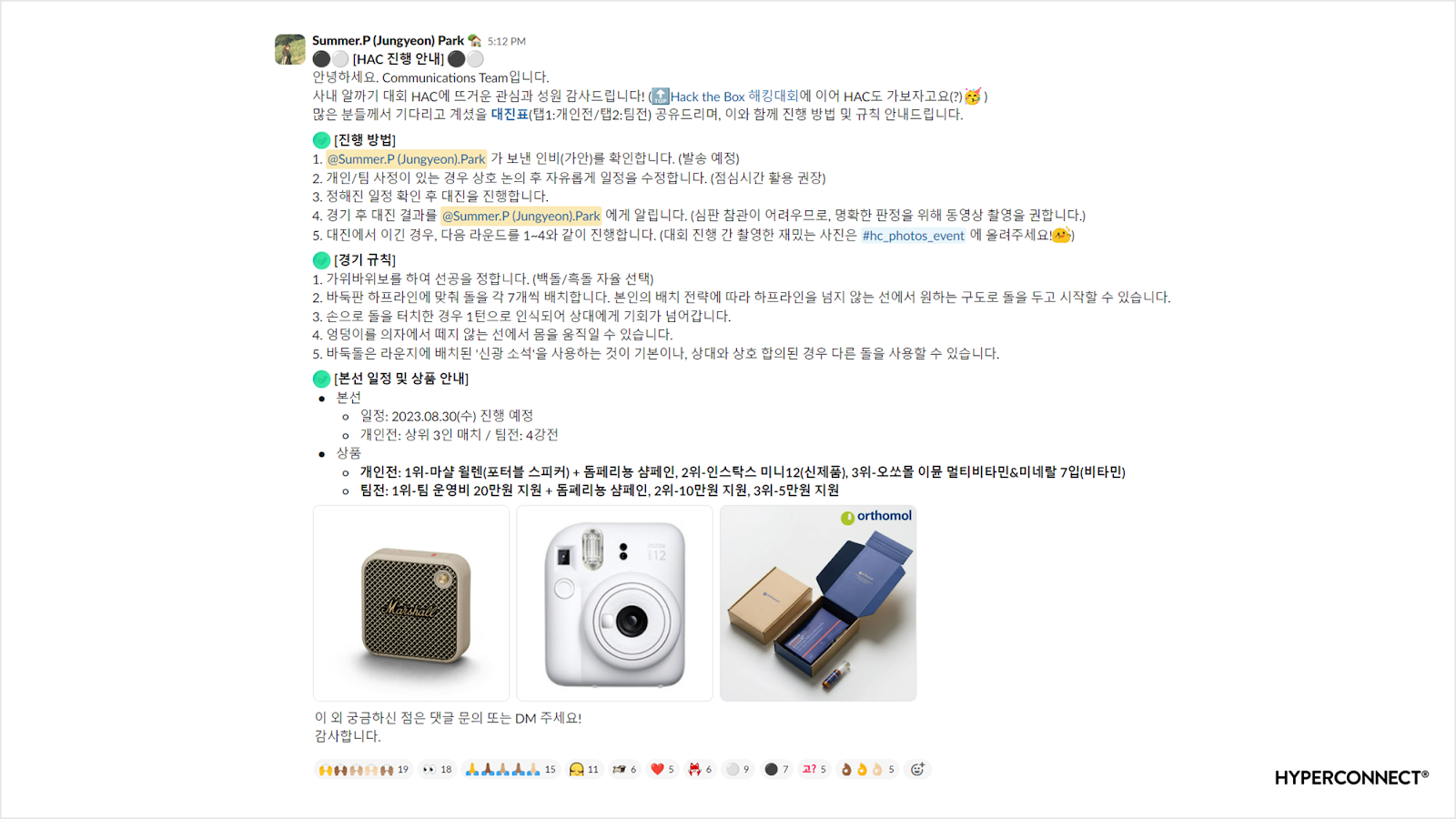The width and height of the screenshot is (1456, 819).
Task: Open the orthomol vitamin box image
Action: (x=818, y=603)
